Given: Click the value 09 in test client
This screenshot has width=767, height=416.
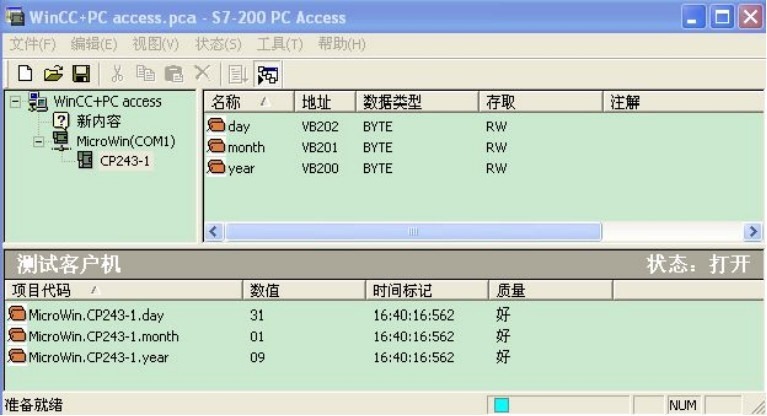Looking at the screenshot, I should click(x=257, y=357).
